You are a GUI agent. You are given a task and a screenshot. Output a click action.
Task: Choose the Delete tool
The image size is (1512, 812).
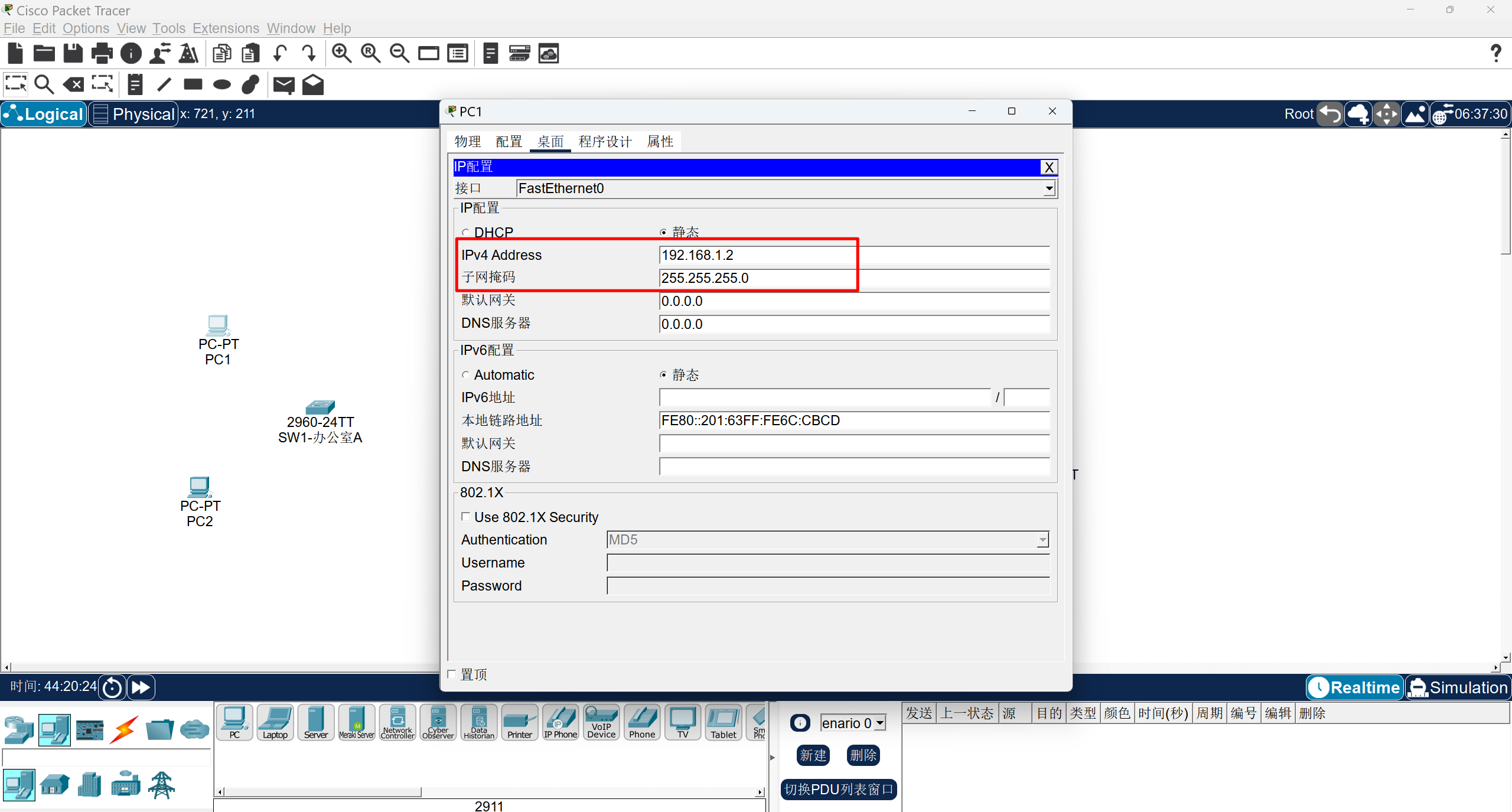point(73,84)
